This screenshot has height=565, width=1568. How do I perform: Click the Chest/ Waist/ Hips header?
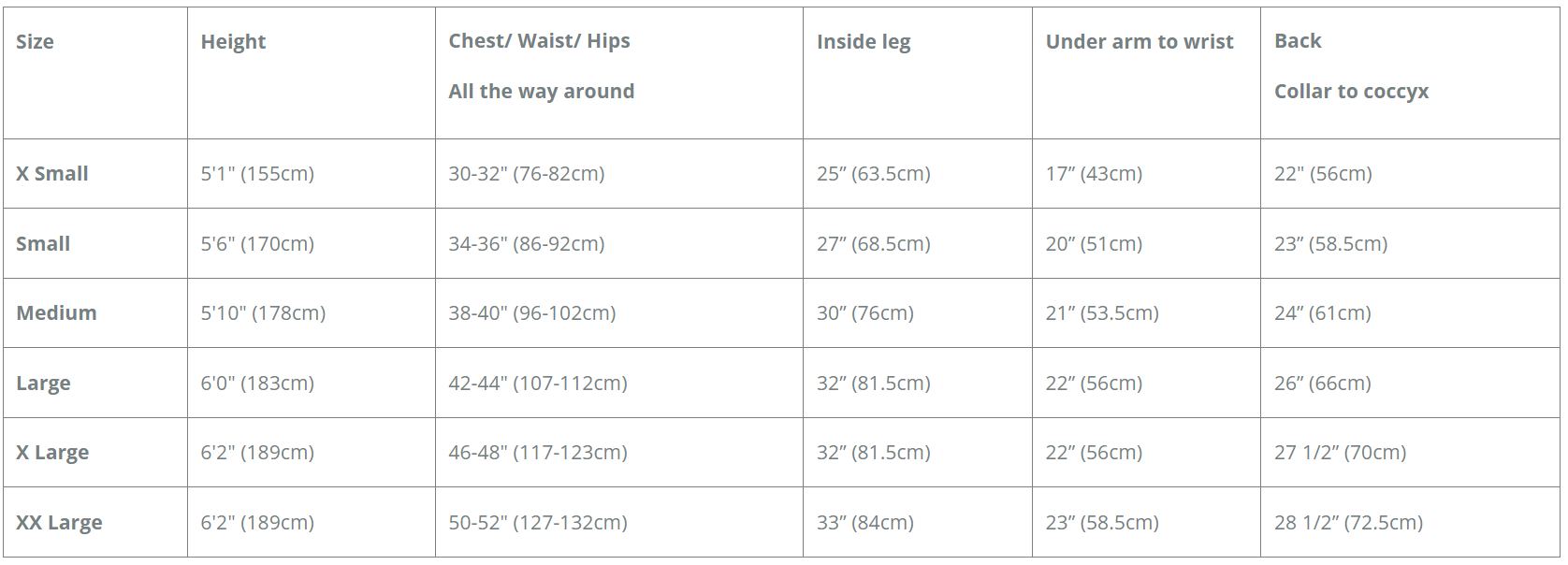(x=539, y=41)
